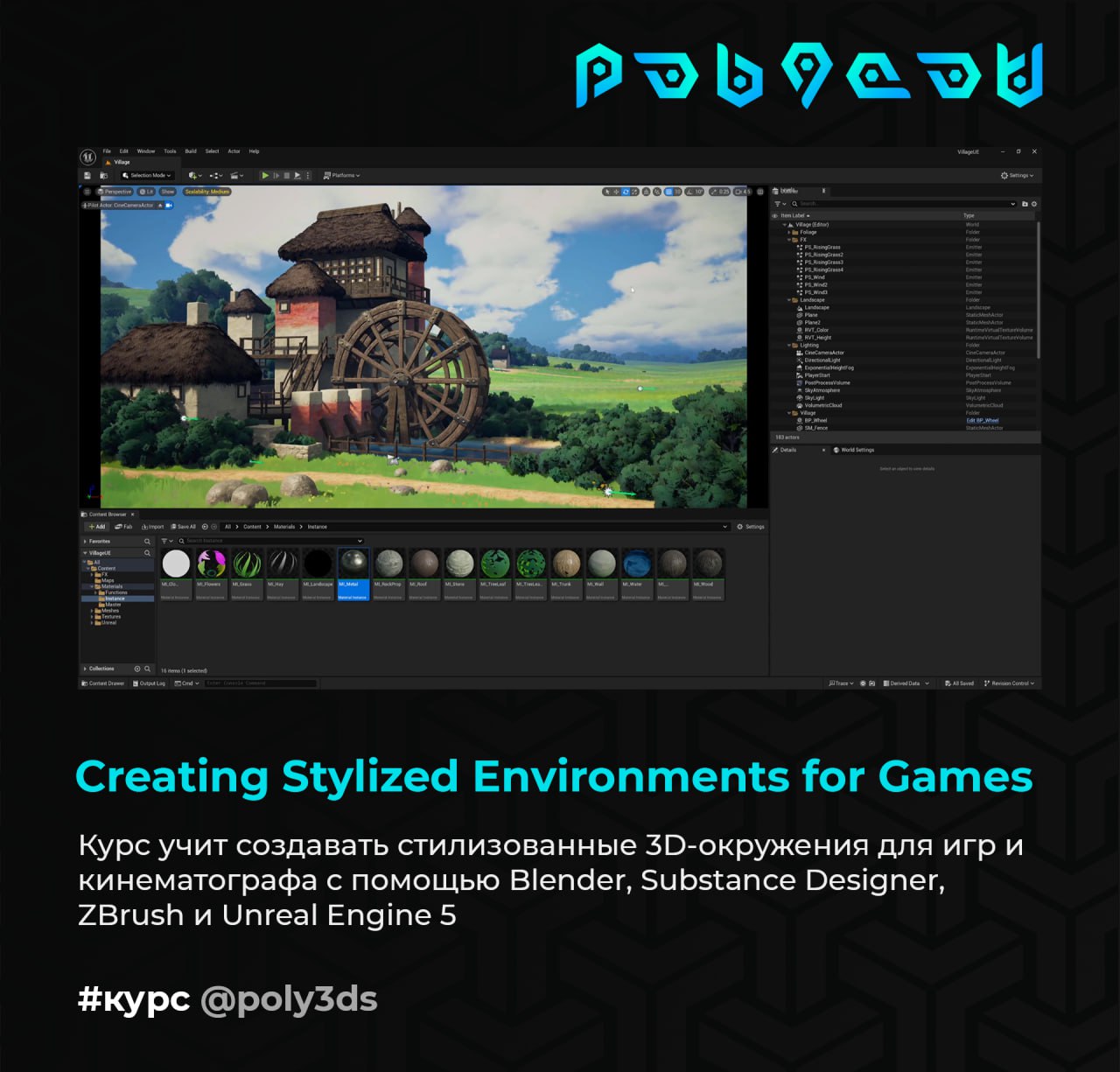Image resolution: width=1120 pixels, height=1072 pixels.
Task: Open the Content Browser filter icon
Action: click(167, 541)
